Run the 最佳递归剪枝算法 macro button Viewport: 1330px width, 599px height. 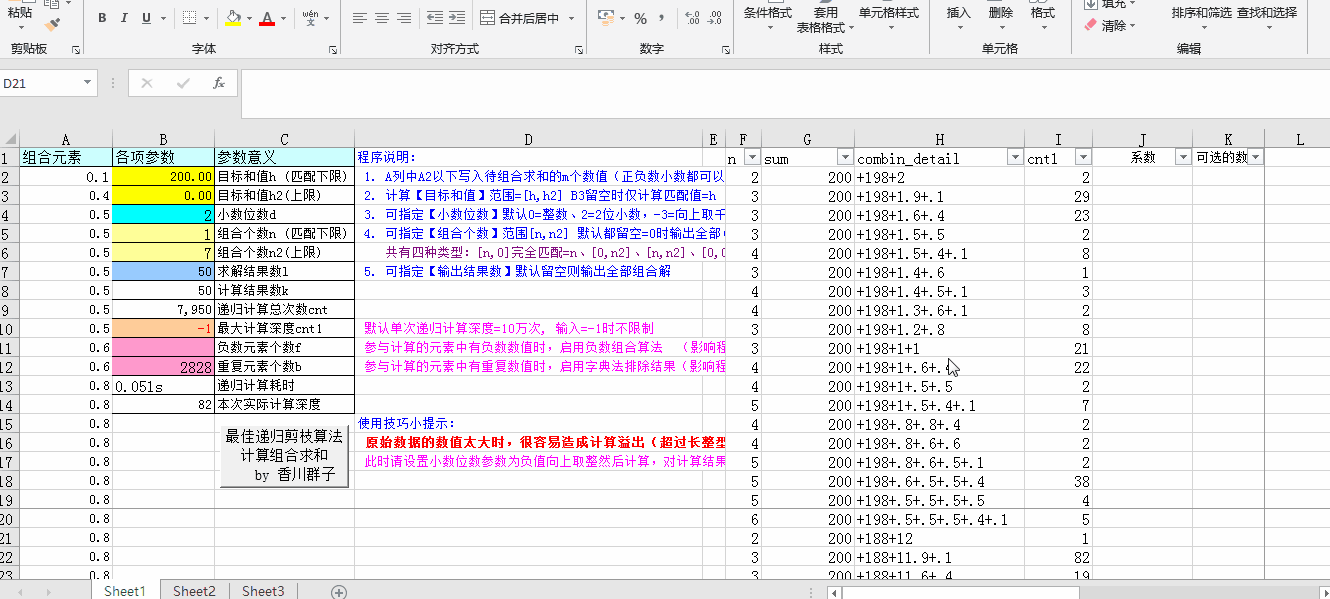pos(284,456)
